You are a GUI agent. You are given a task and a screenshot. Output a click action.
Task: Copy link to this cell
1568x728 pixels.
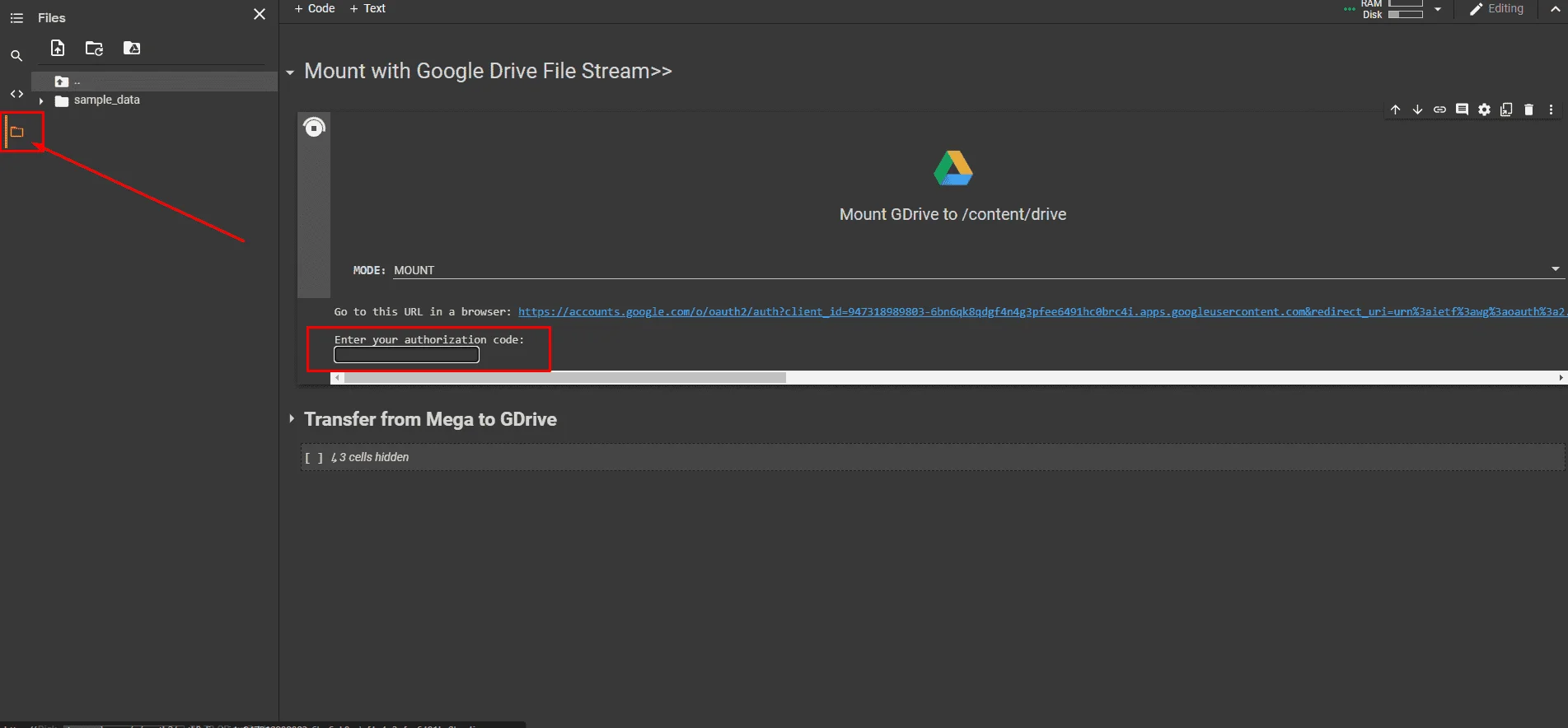point(1439,110)
